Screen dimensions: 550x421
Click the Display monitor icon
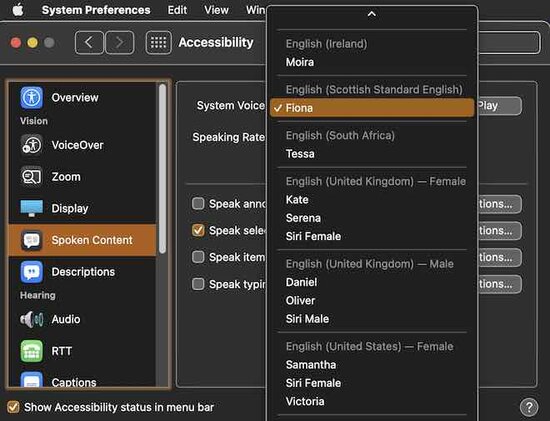click(x=32, y=208)
